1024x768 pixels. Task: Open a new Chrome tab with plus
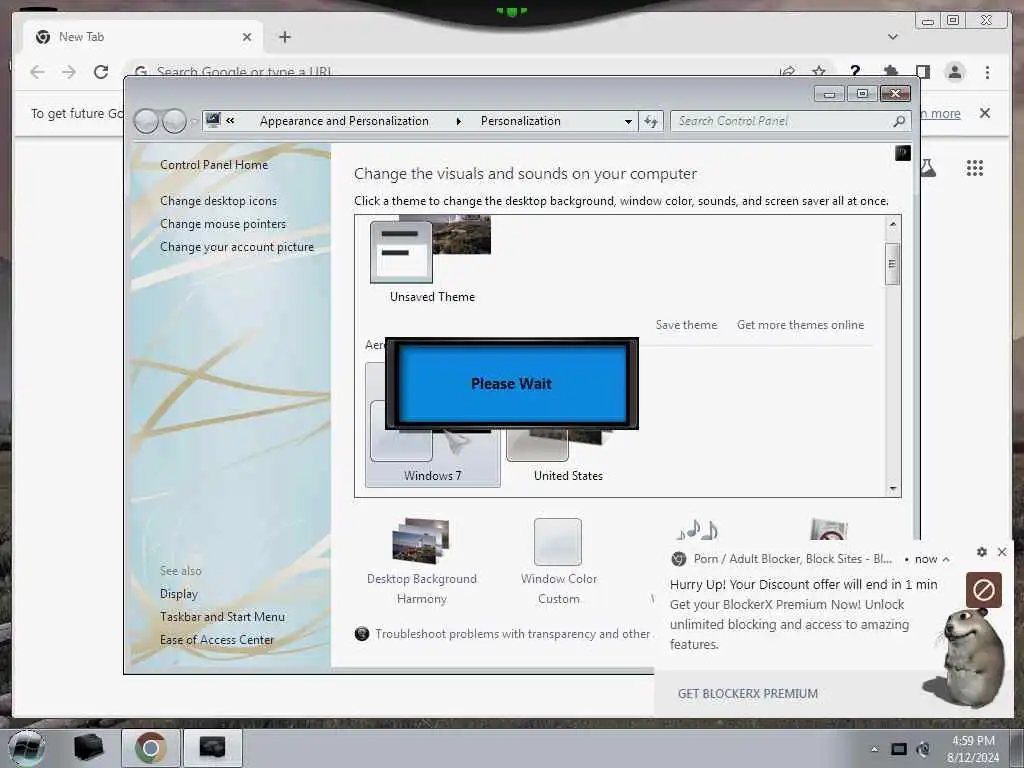point(285,37)
